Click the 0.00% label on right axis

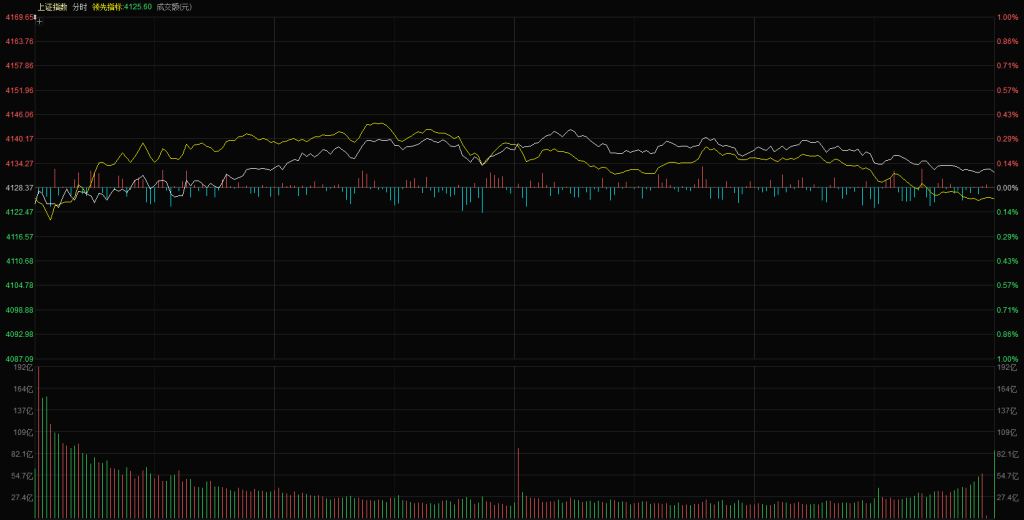click(x=1007, y=188)
